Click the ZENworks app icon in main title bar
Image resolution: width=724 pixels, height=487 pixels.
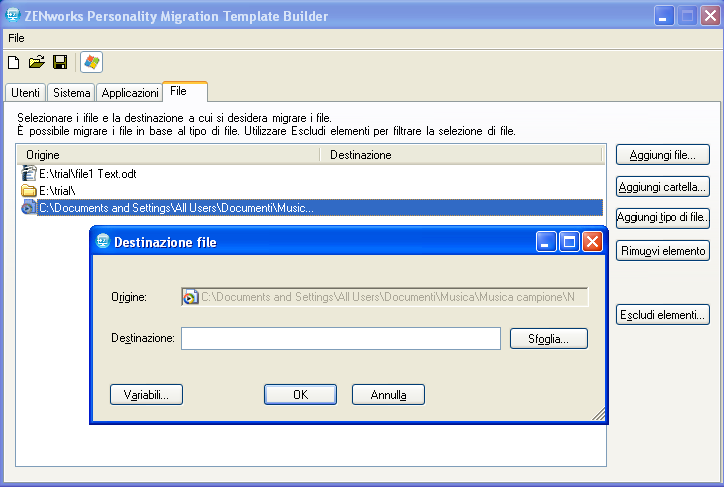click(12, 15)
